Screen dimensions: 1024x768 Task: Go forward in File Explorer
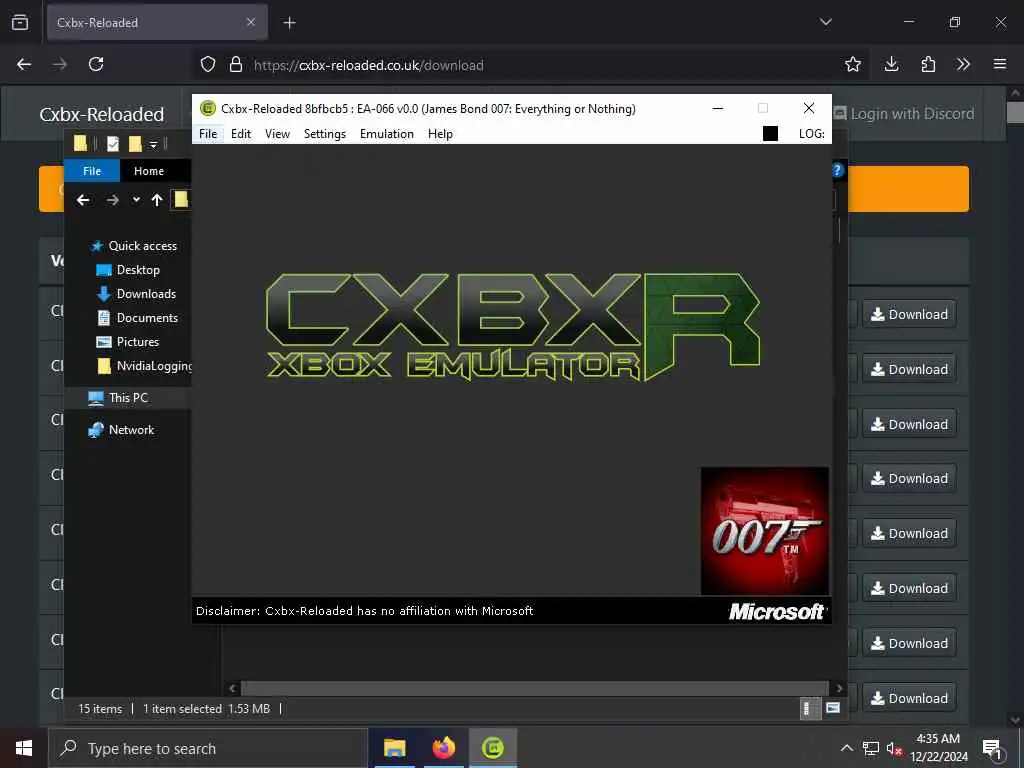click(x=112, y=200)
